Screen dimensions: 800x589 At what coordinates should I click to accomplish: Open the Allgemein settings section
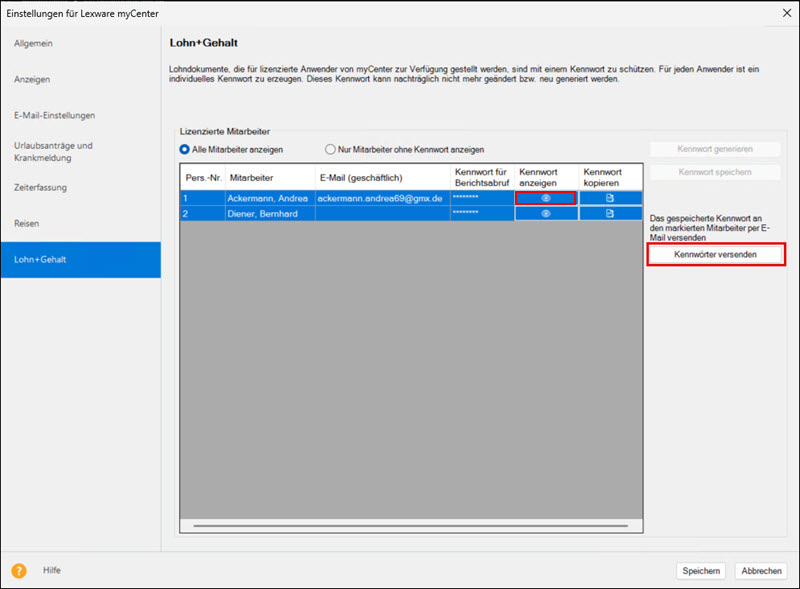tap(33, 43)
